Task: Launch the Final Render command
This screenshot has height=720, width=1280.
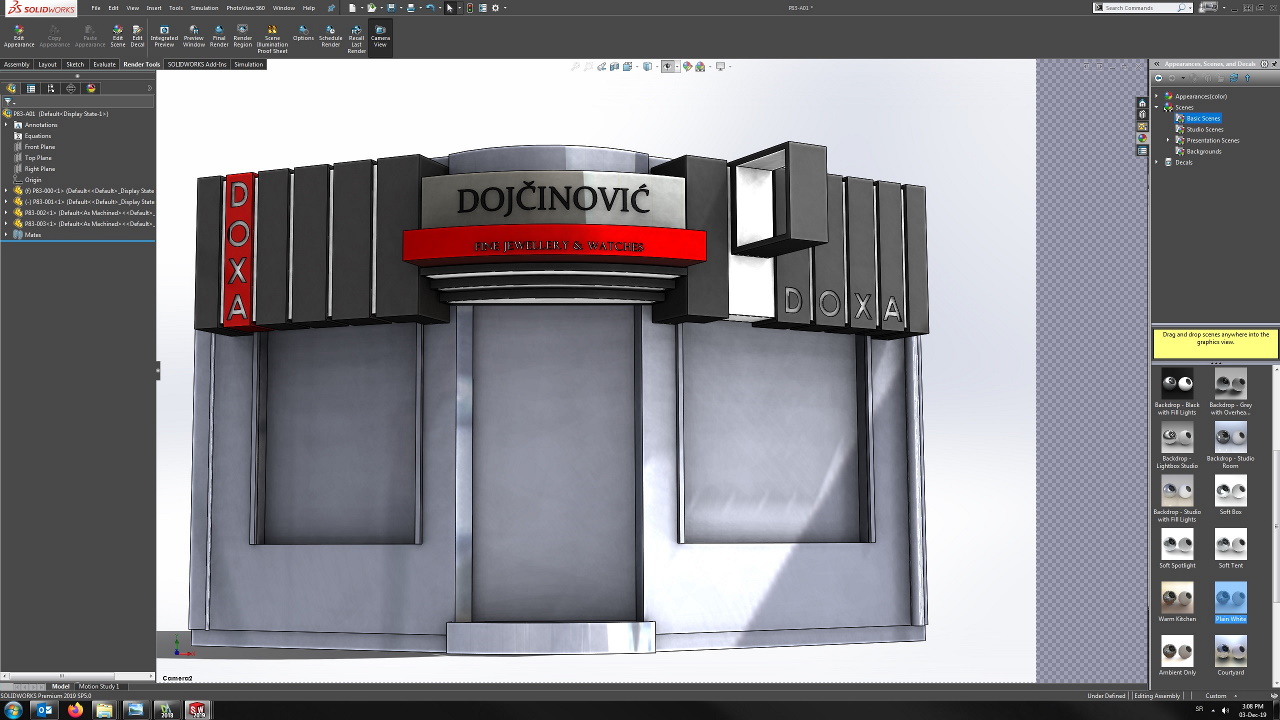Action: coord(219,36)
